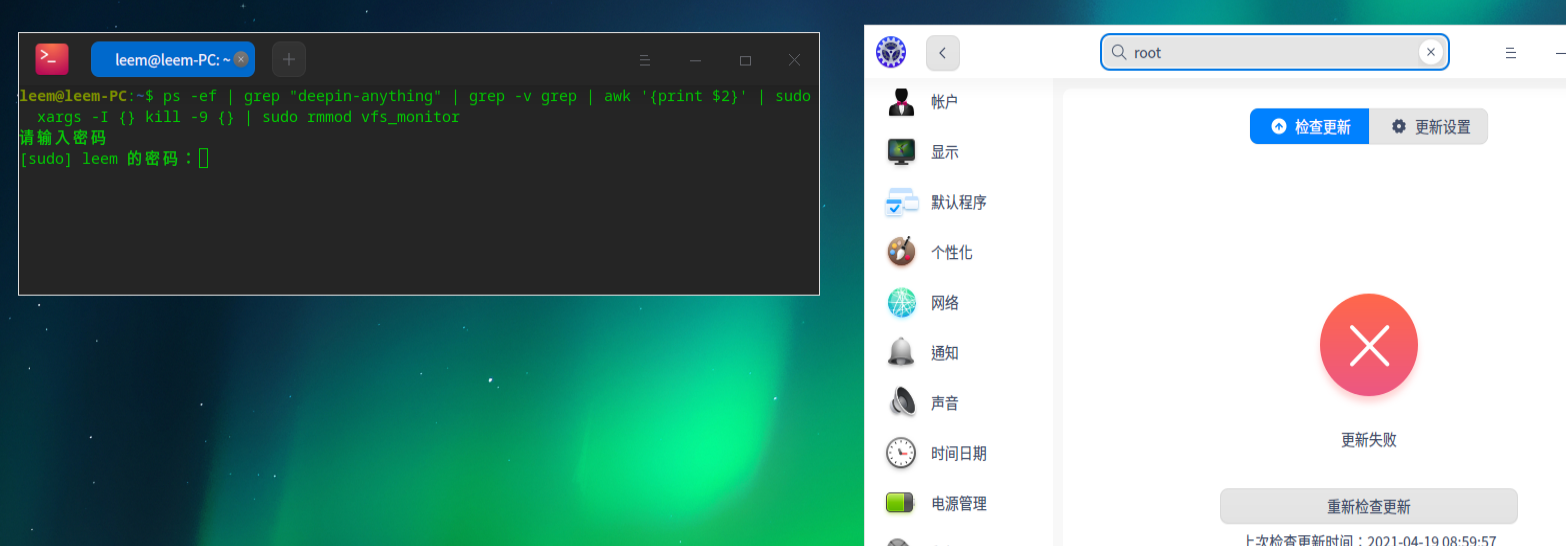
Task: Go back using the Control Center back arrow
Action: pyautogui.click(x=943, y=53)
